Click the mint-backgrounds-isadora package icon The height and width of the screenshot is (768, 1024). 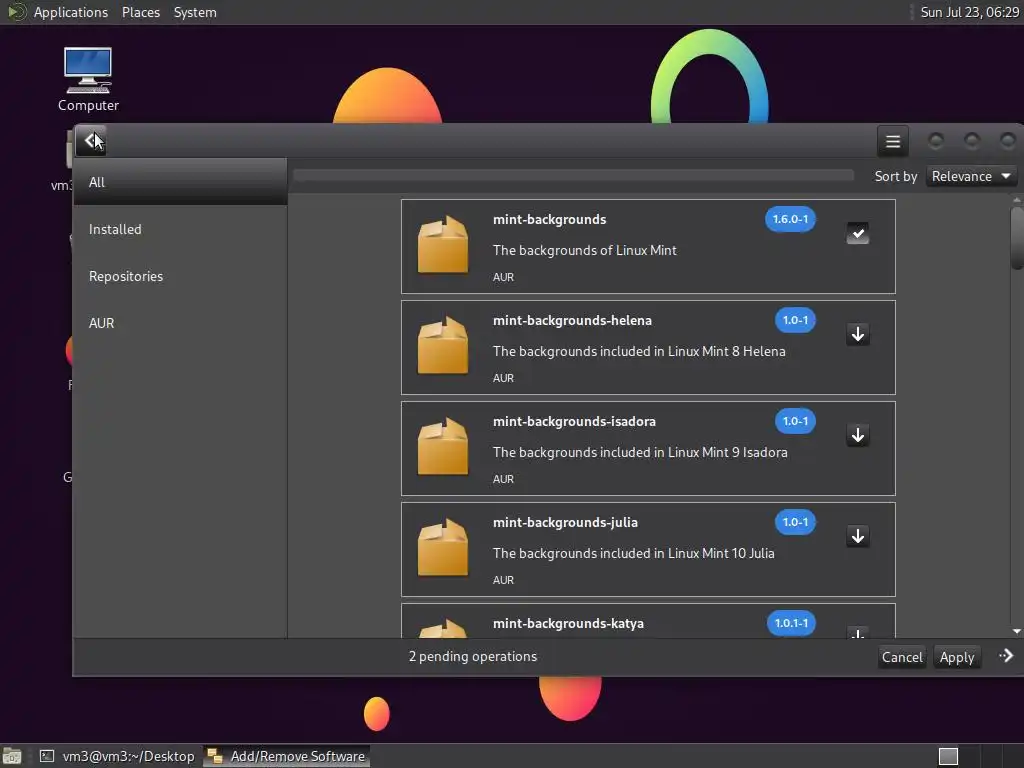(x=443, y=447)
